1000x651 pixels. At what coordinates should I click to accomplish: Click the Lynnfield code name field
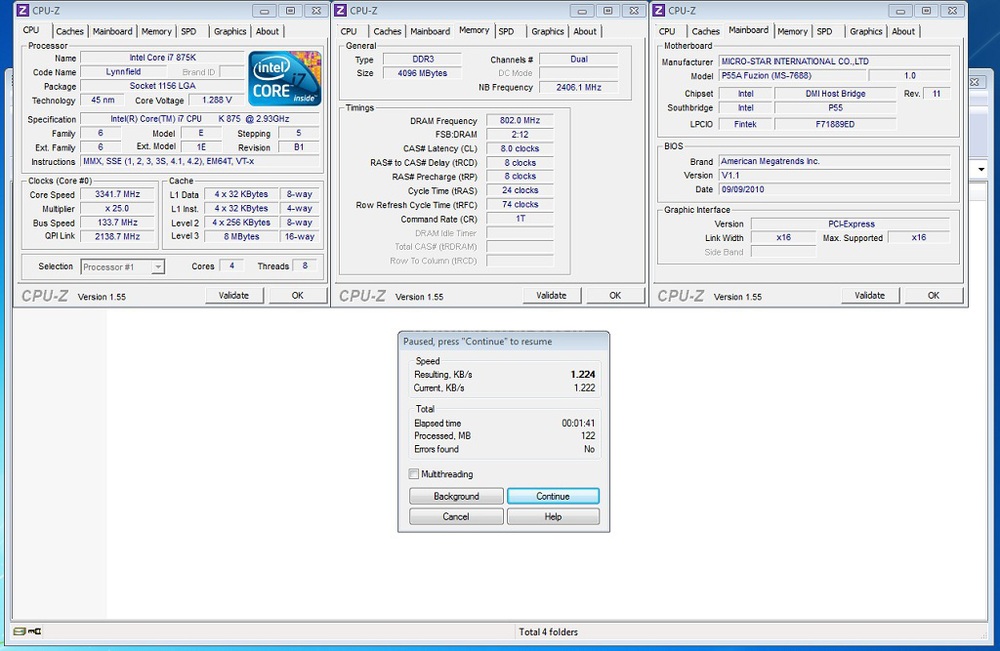tap(123, 71)
